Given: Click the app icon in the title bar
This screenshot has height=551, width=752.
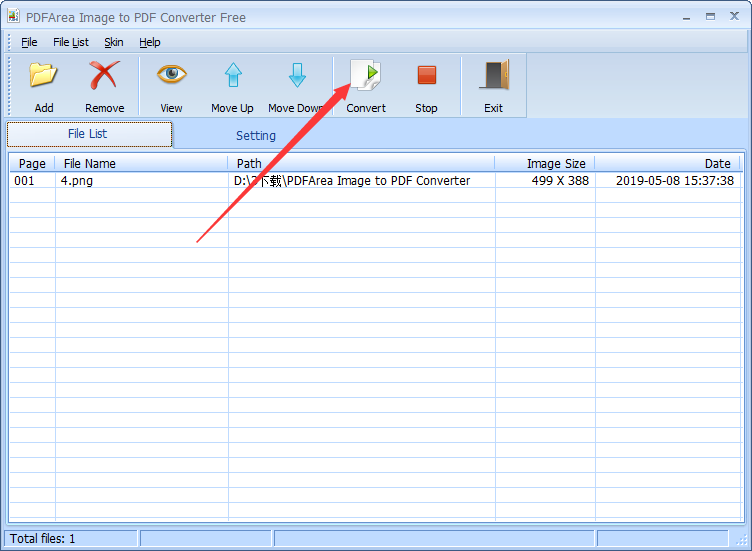Looking at the screenshot, I should tap(13, 16).
